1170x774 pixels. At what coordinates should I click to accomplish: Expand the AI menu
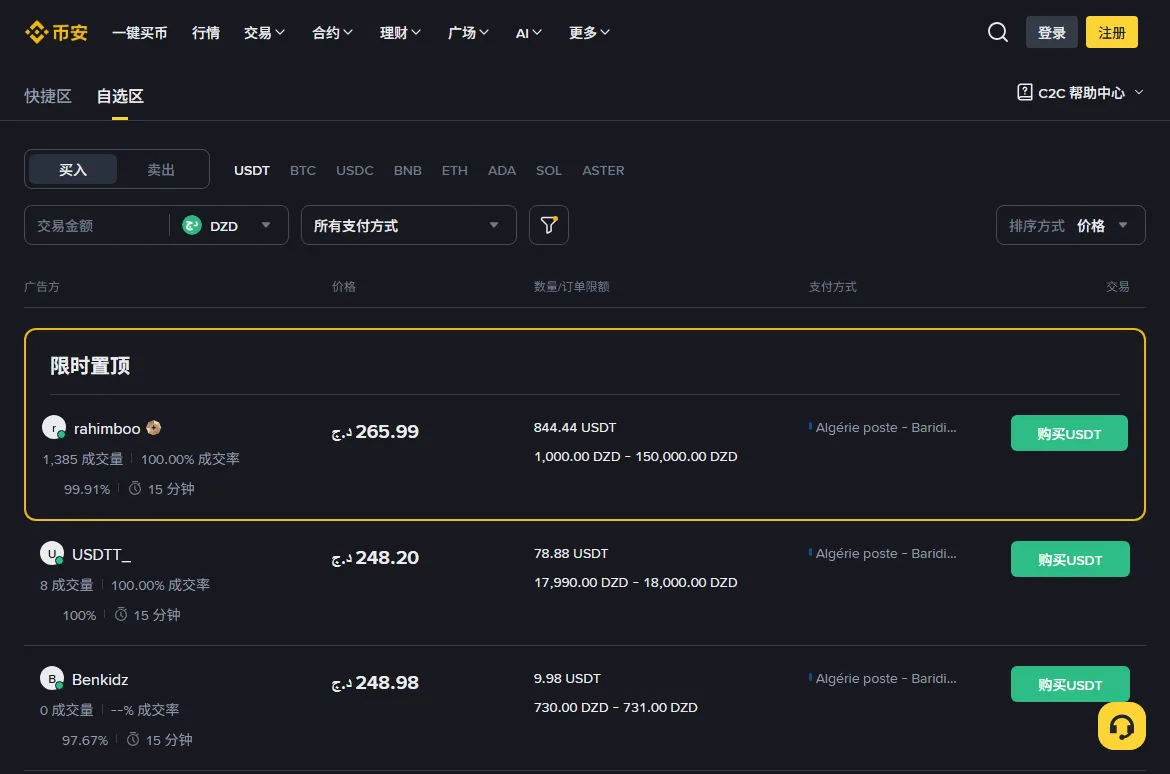[528, 33]
